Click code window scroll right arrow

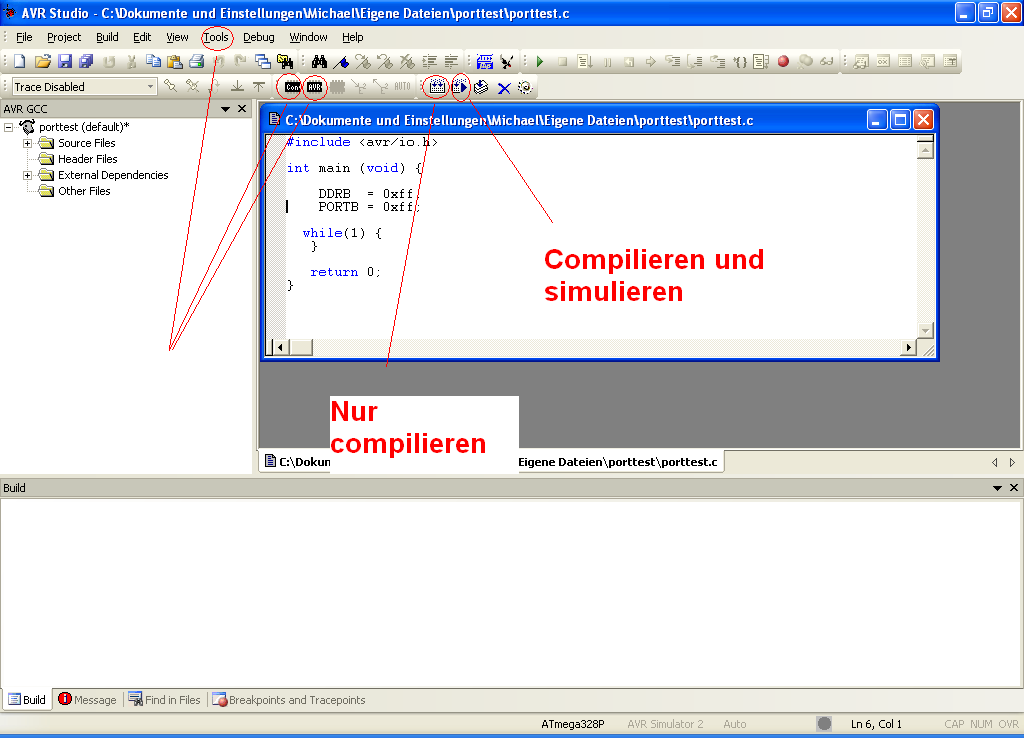[x=908, y=347]
